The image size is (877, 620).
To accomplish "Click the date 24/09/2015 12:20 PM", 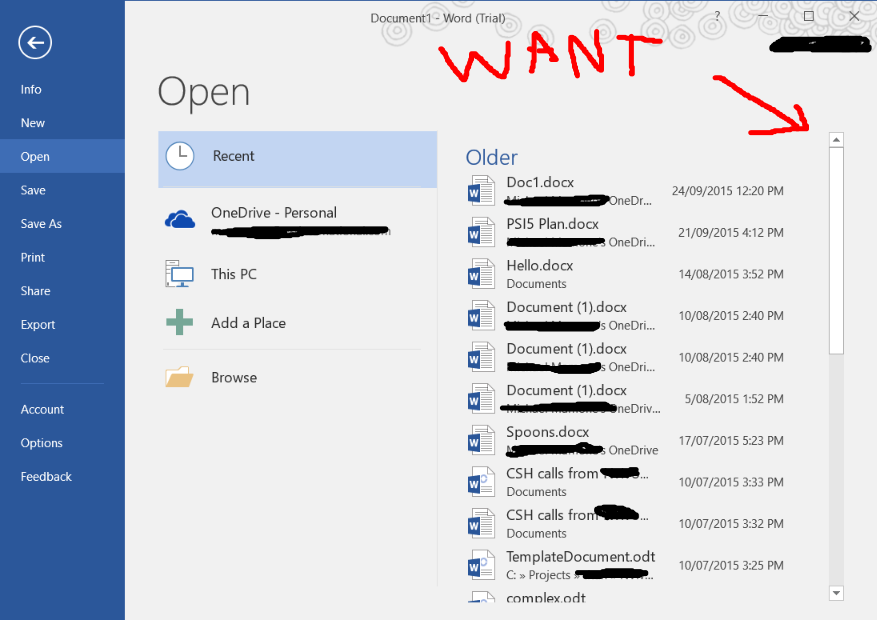I will point(727,191).
